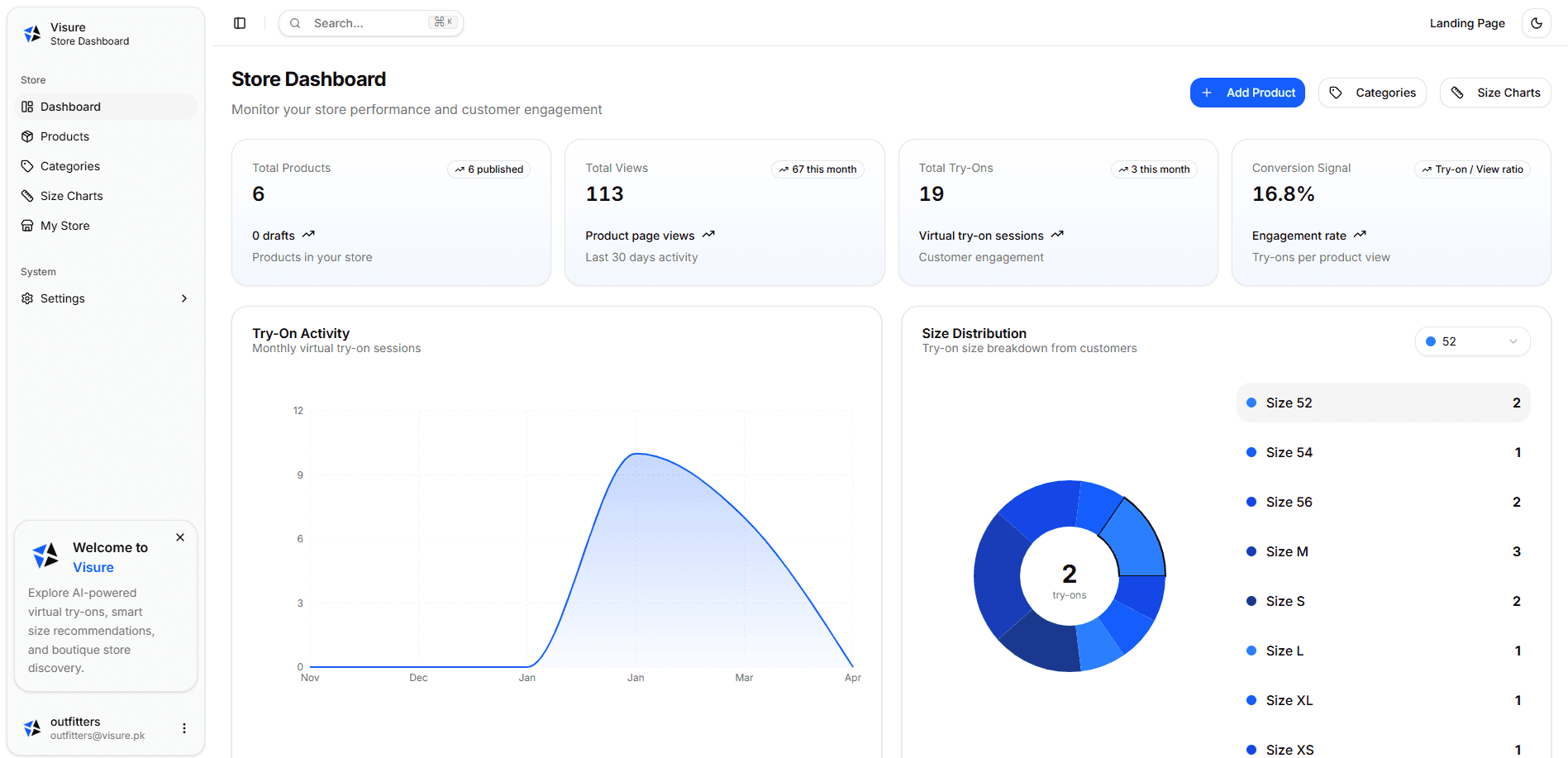This screenshot has width=1568, height=758.
Task: Go to the Landing Page
Action: 1467,22
